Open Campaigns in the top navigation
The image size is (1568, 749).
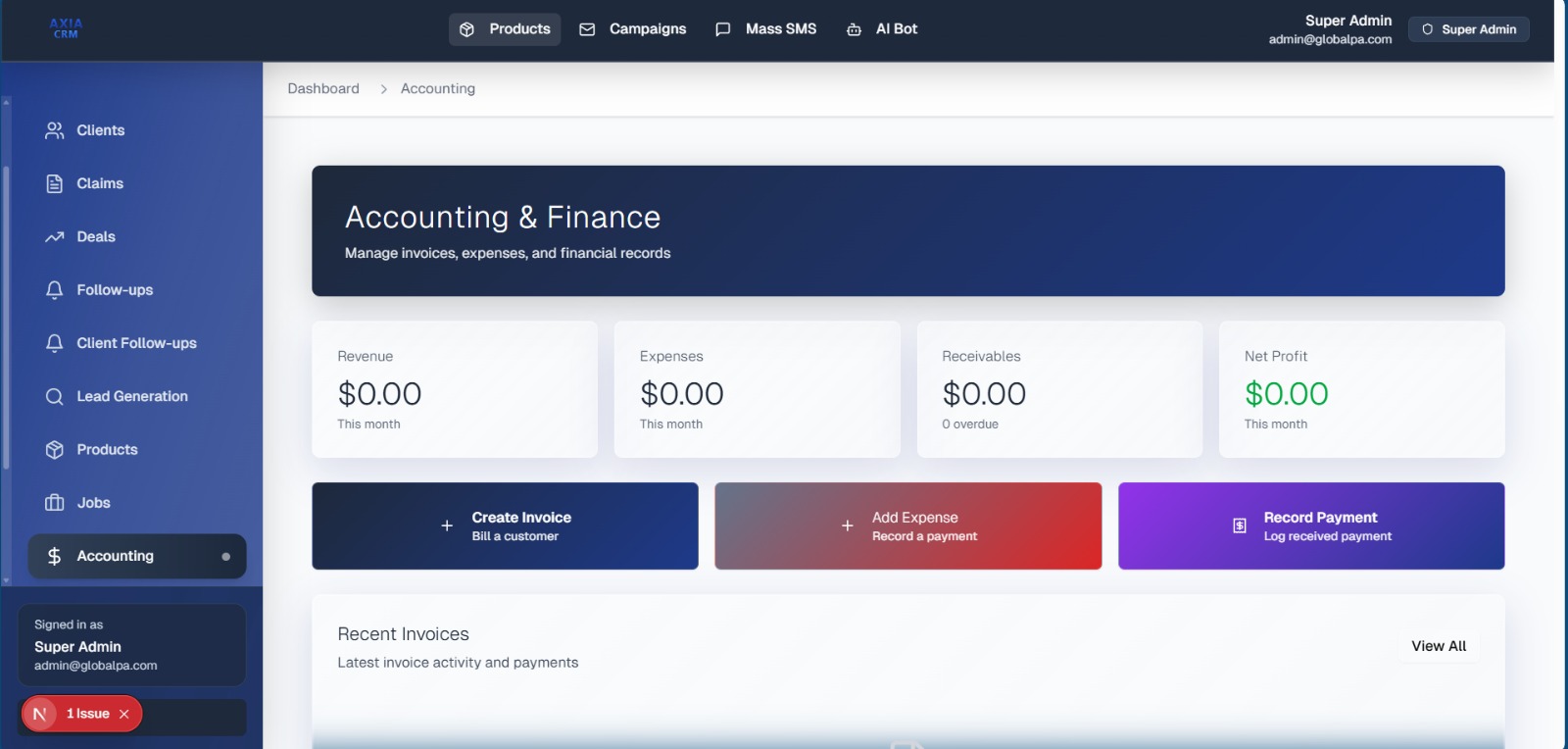pos(633,29)
